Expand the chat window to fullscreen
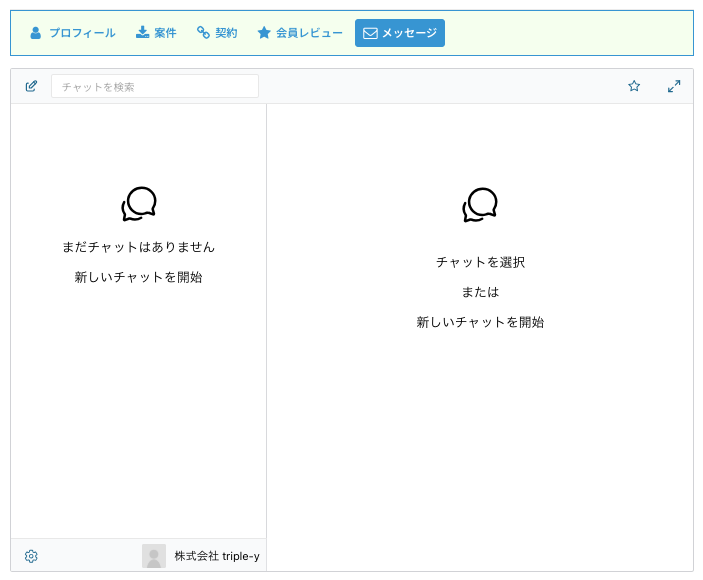 click(x=674, y=86)
